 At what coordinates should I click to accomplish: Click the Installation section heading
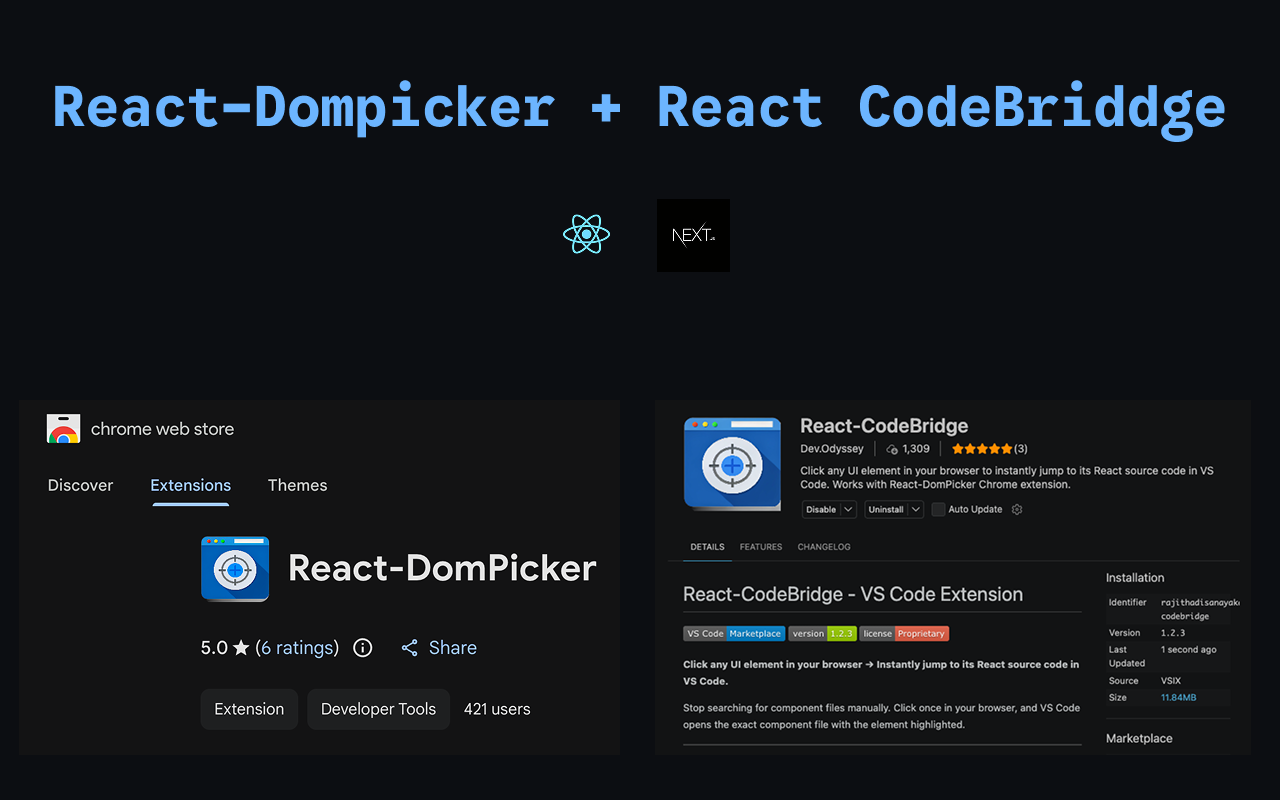point(1135,578)
